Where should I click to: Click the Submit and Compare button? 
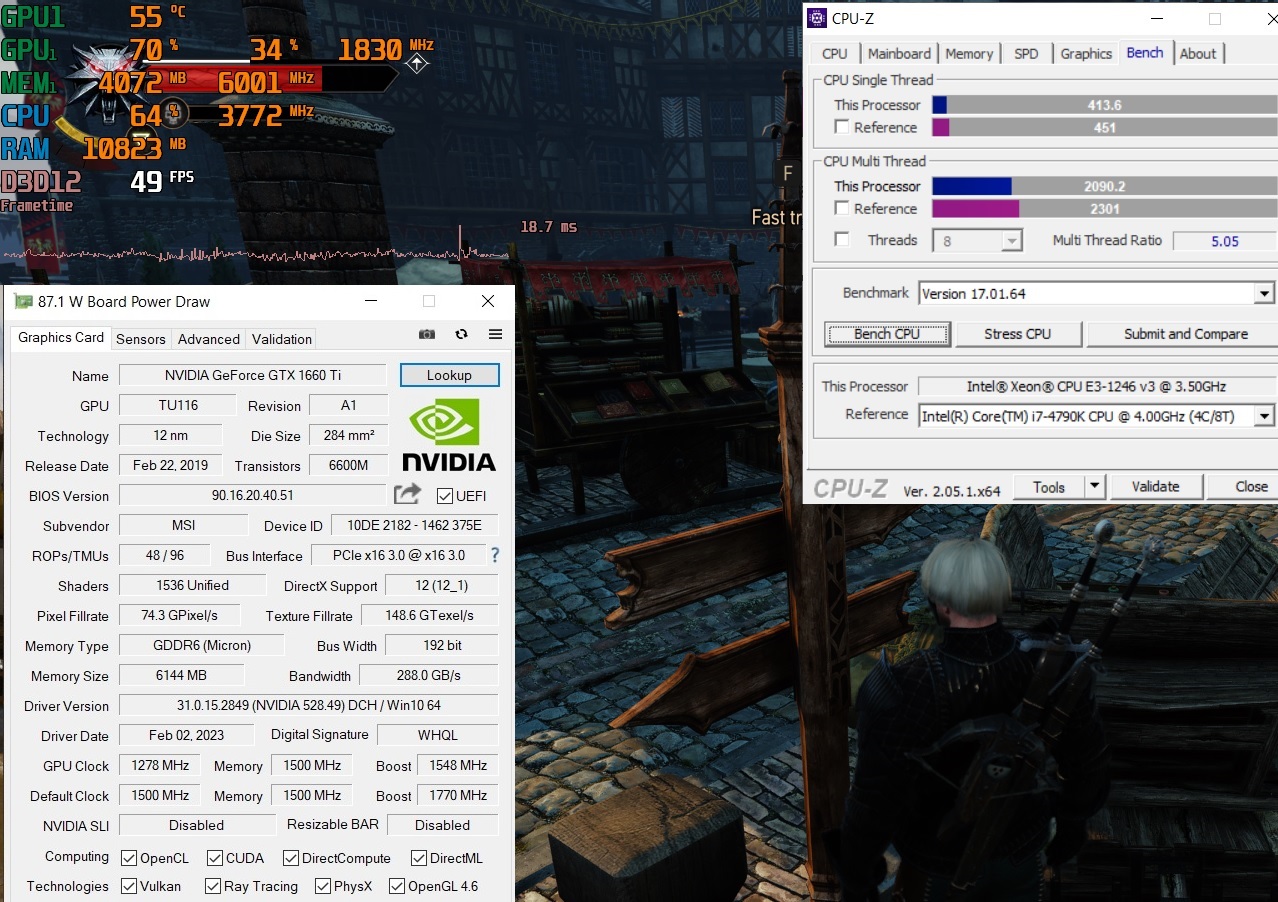pos(1185,334)
